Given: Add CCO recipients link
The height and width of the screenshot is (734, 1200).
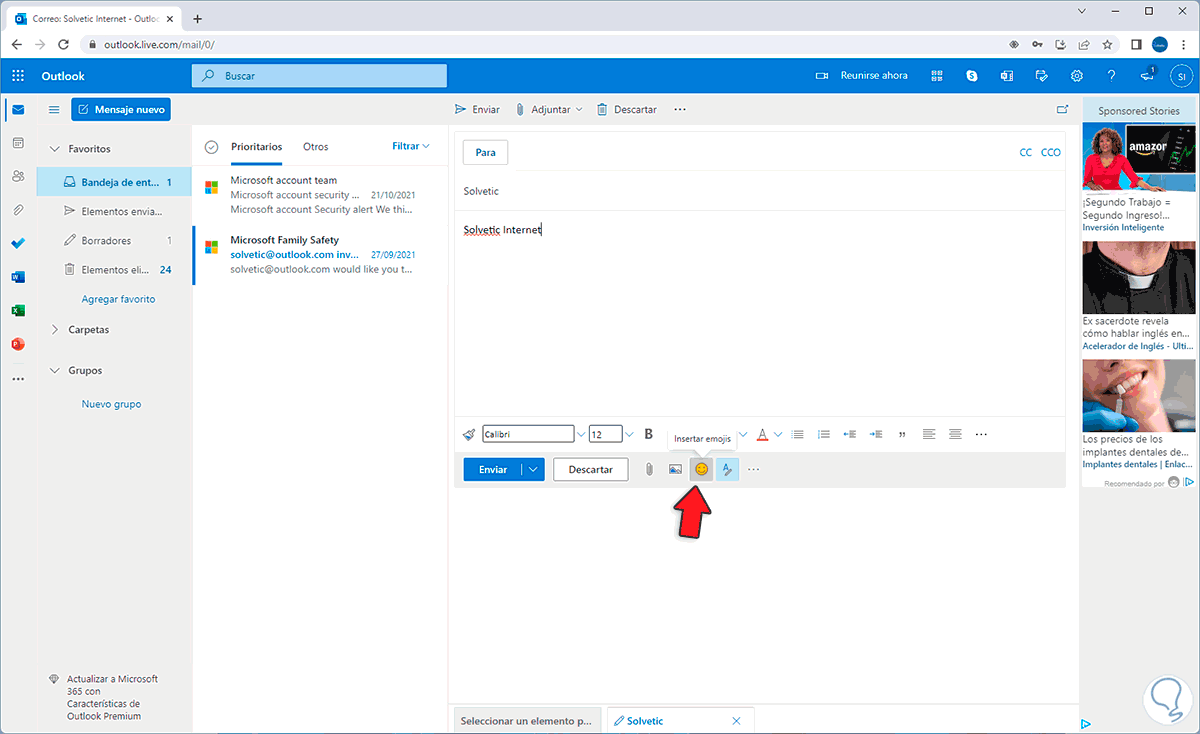Looking at the screenshot, I should pos(1051,153).
